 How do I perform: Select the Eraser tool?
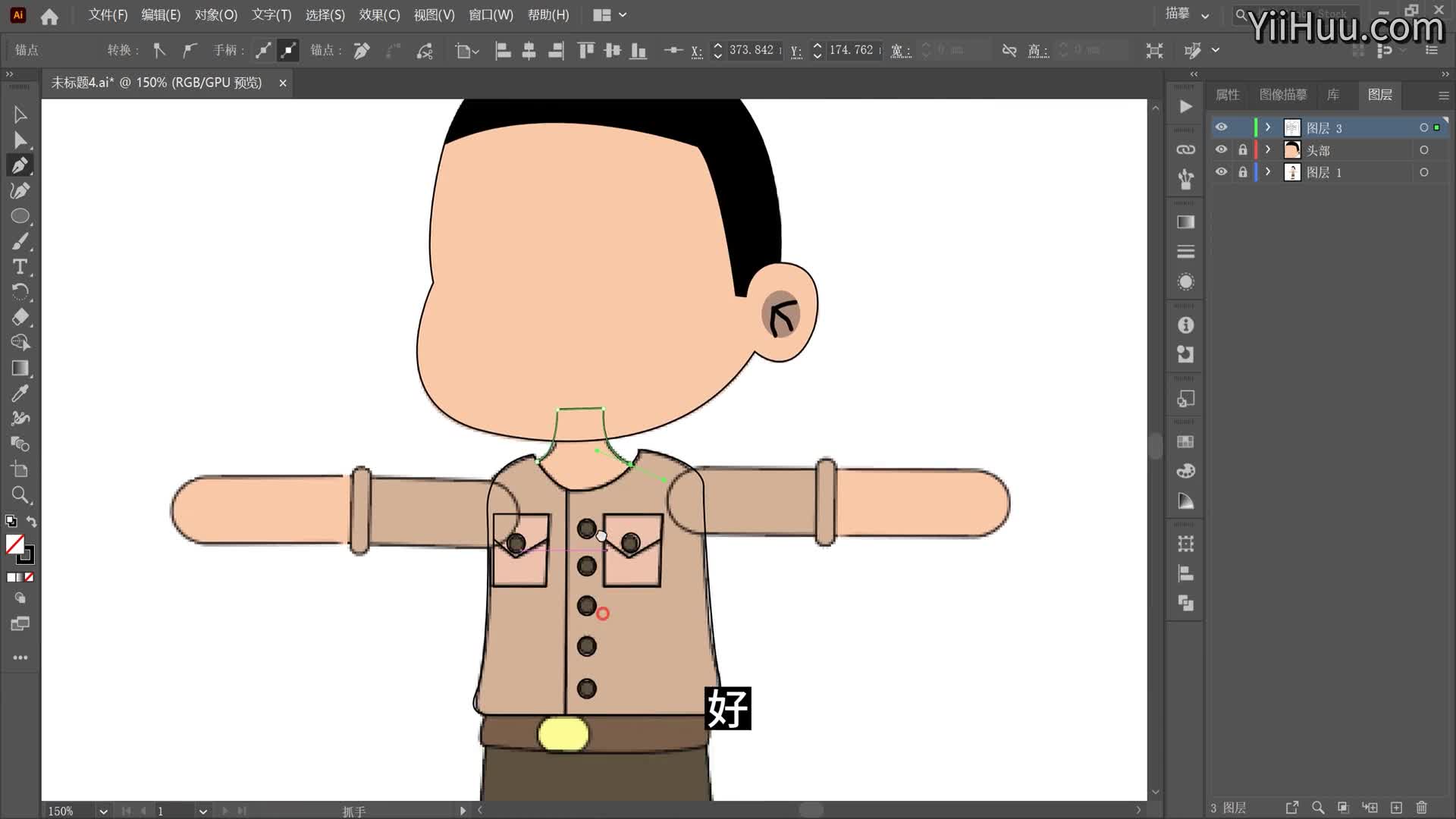[20, 317]
